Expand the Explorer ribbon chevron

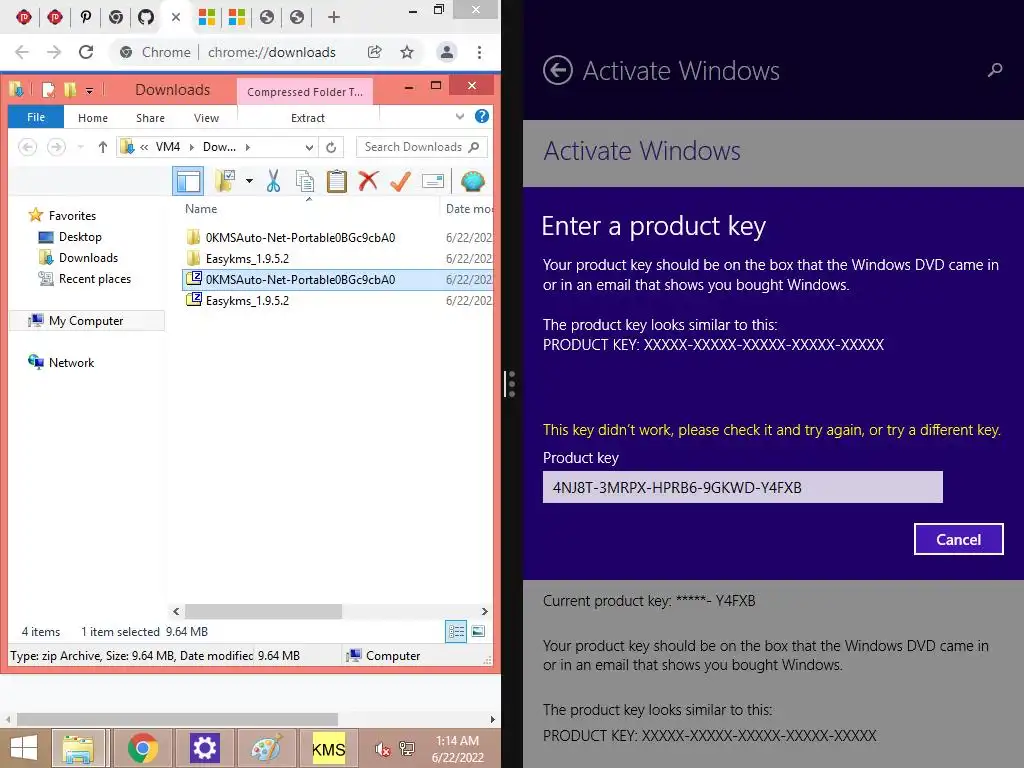point(460,117)
